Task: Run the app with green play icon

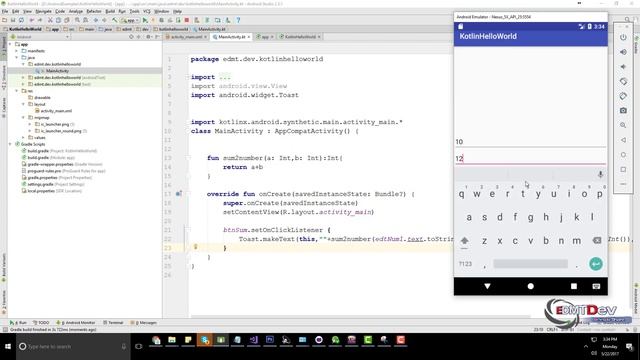Action: tap(145, 20)
